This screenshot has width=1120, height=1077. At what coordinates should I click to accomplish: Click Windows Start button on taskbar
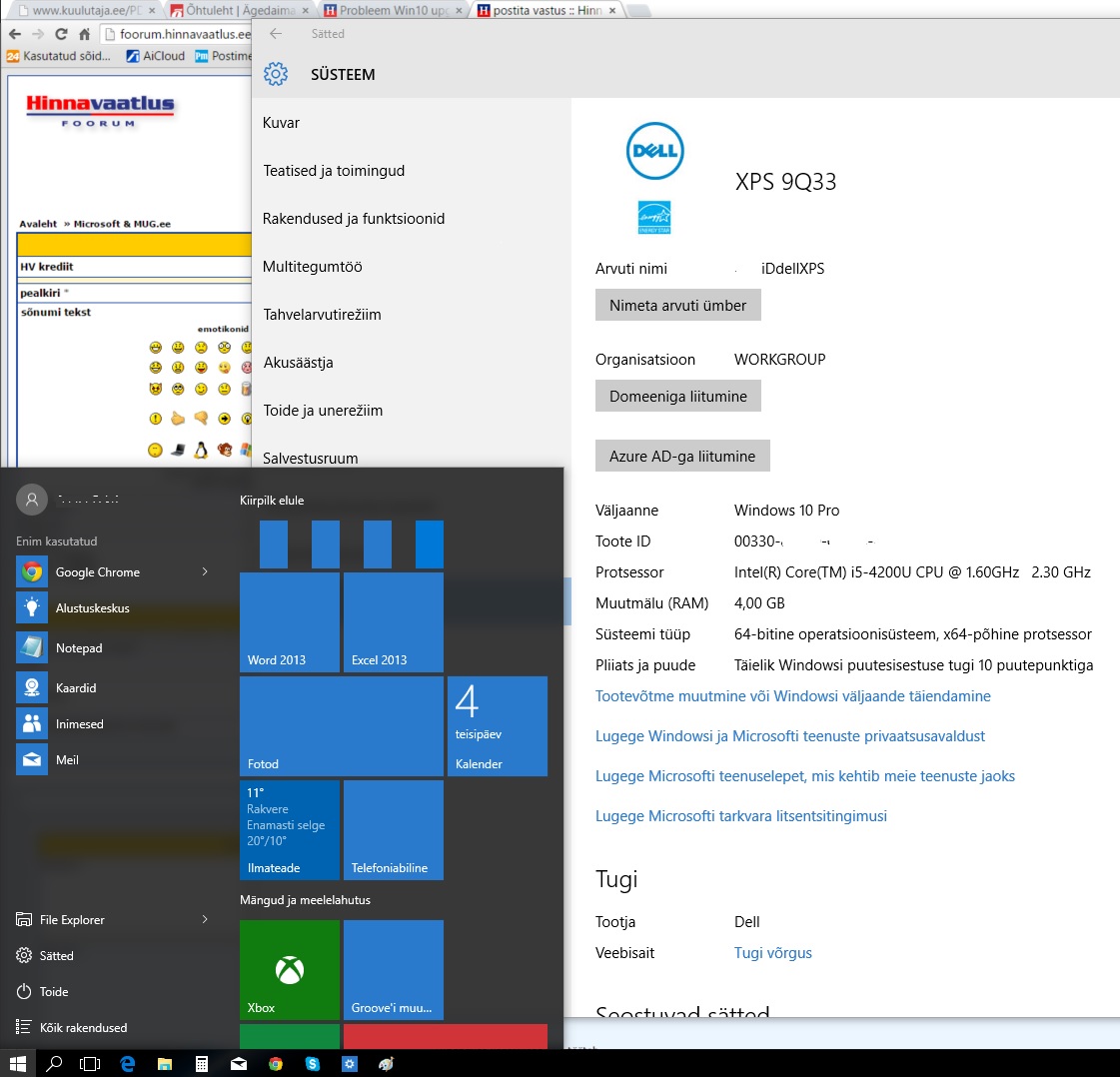(x=18, y=1063)
